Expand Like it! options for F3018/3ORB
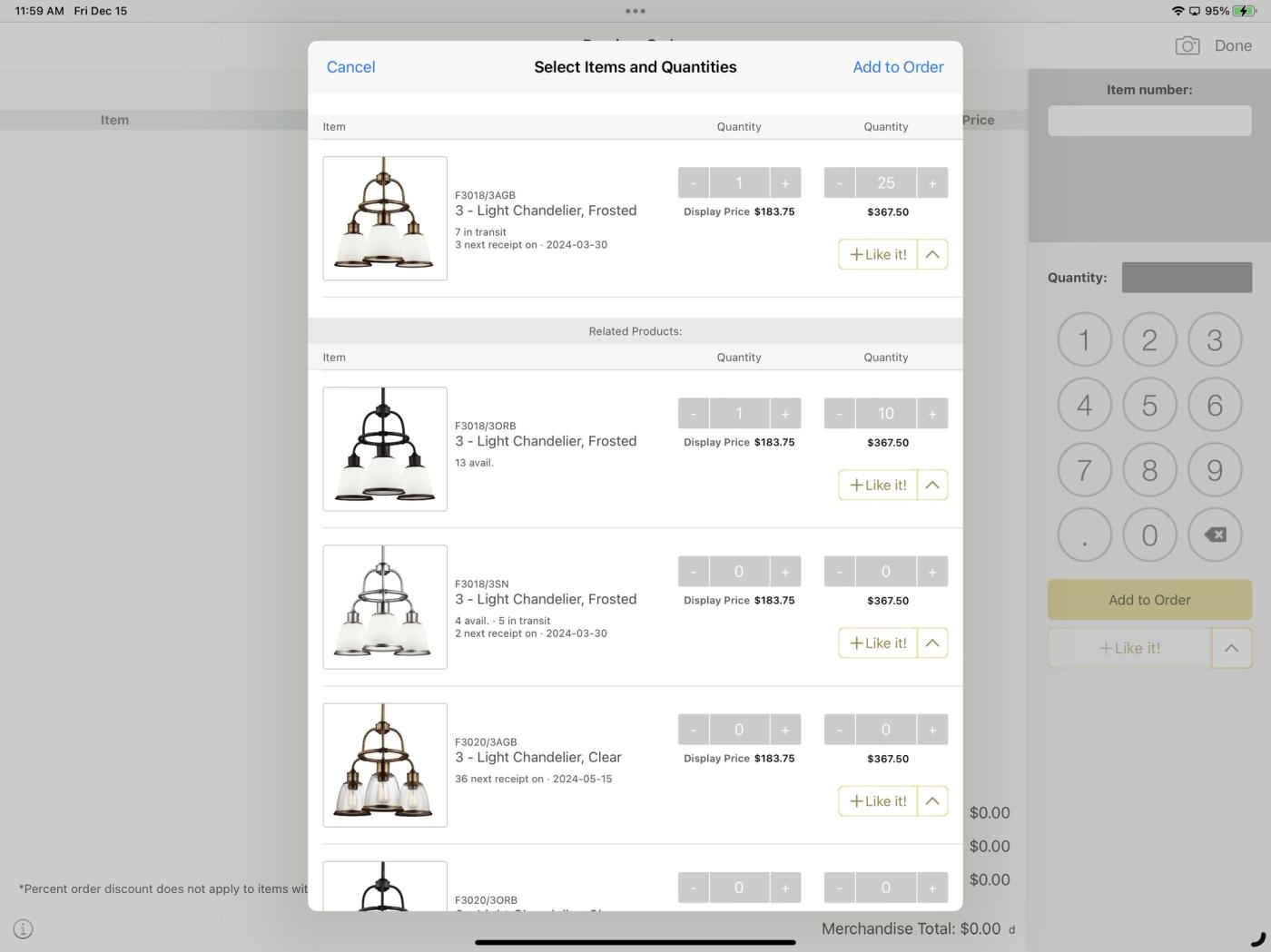The width and height of the screenshot is (1271, 952). click(932, 485)
